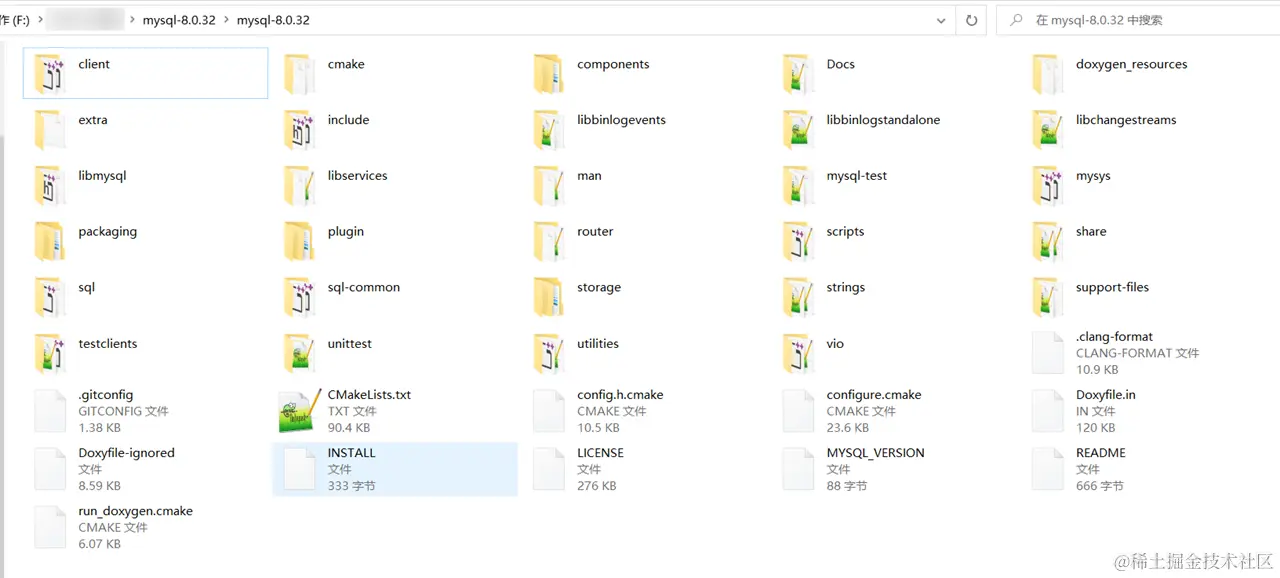The height and width of the screenshot is (578, 1280).
Task: Pick the router folder icon
Action: pos(549,242)
